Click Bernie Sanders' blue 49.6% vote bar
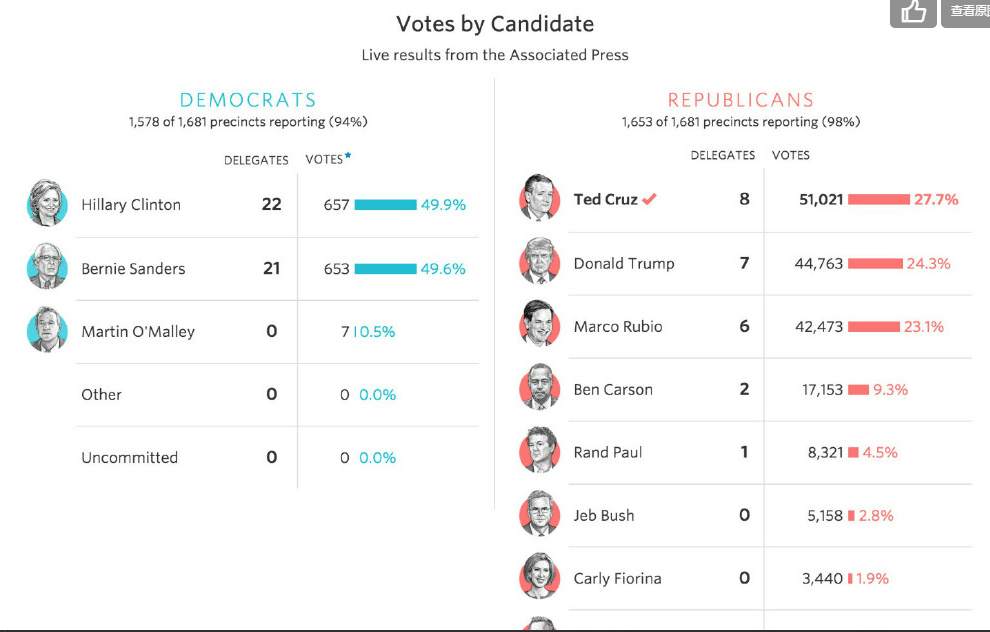990x632 pixels. point(385,269)
